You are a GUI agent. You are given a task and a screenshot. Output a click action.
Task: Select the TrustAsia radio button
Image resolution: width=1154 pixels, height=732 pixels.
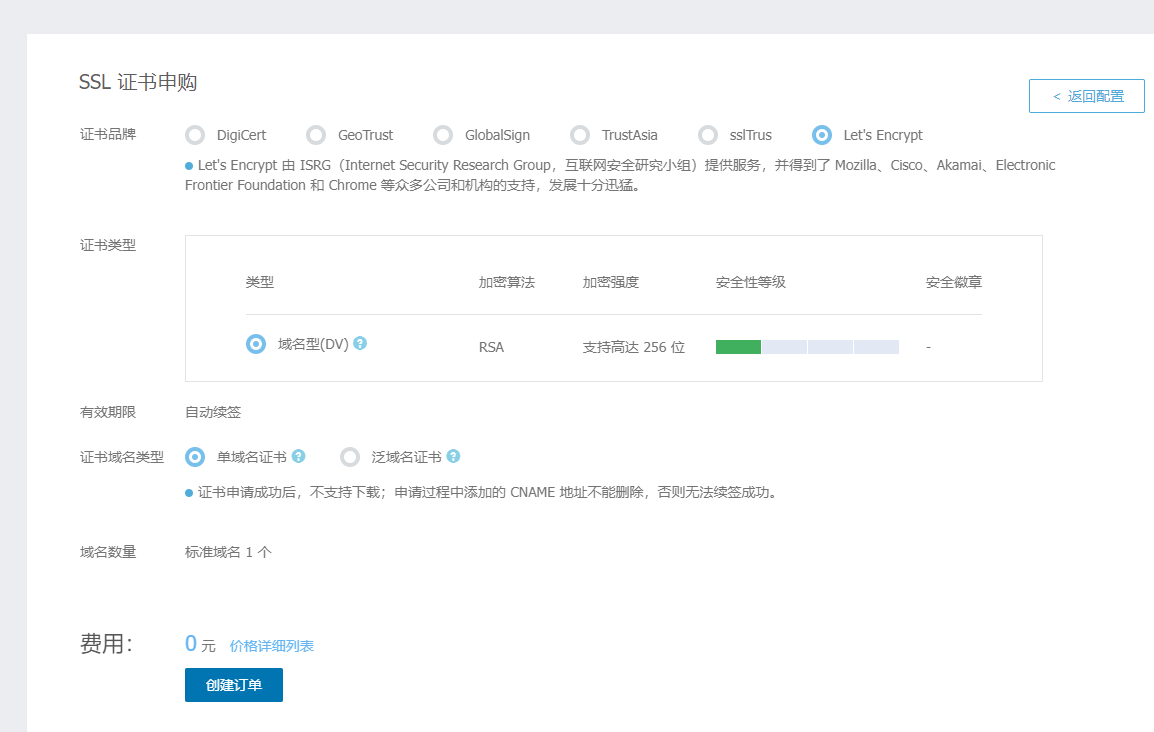[580, 135]
